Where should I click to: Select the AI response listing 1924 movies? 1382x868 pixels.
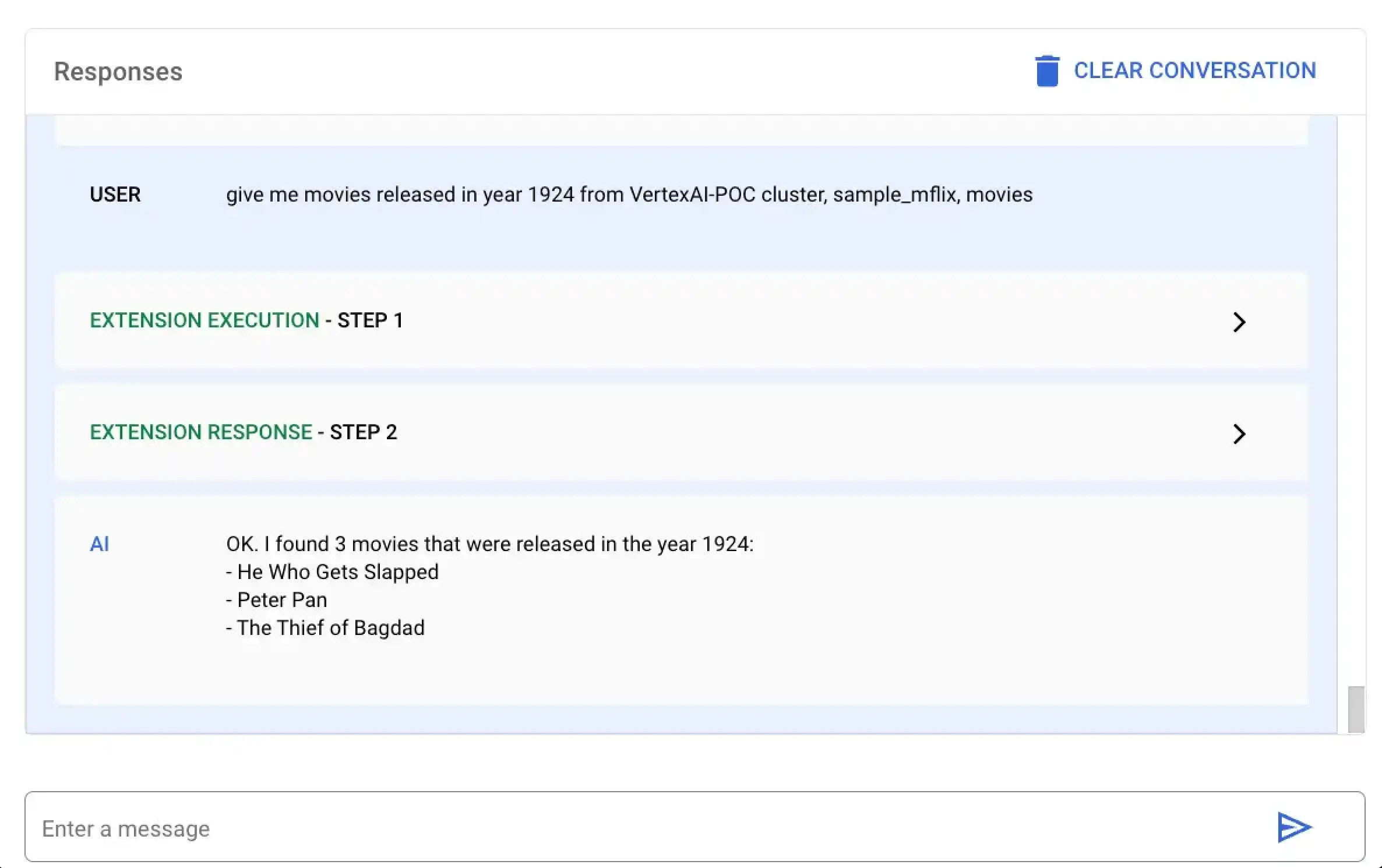[488, 585]
